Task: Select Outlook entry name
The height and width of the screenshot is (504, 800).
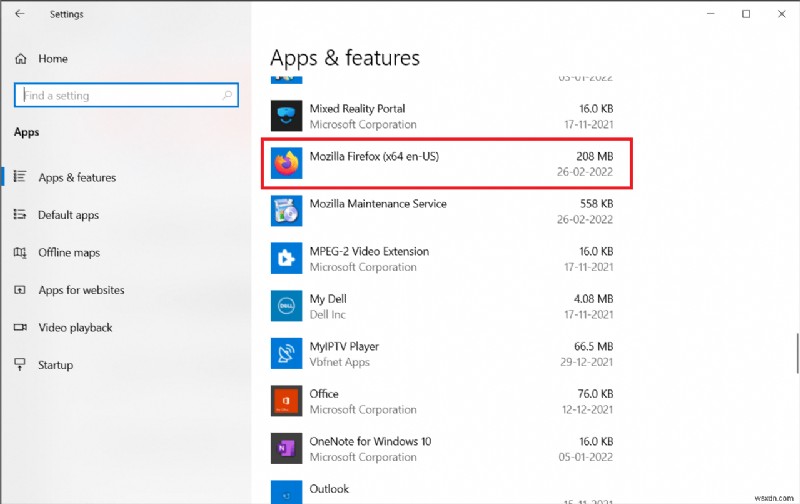Action: [x=329, y=489]
